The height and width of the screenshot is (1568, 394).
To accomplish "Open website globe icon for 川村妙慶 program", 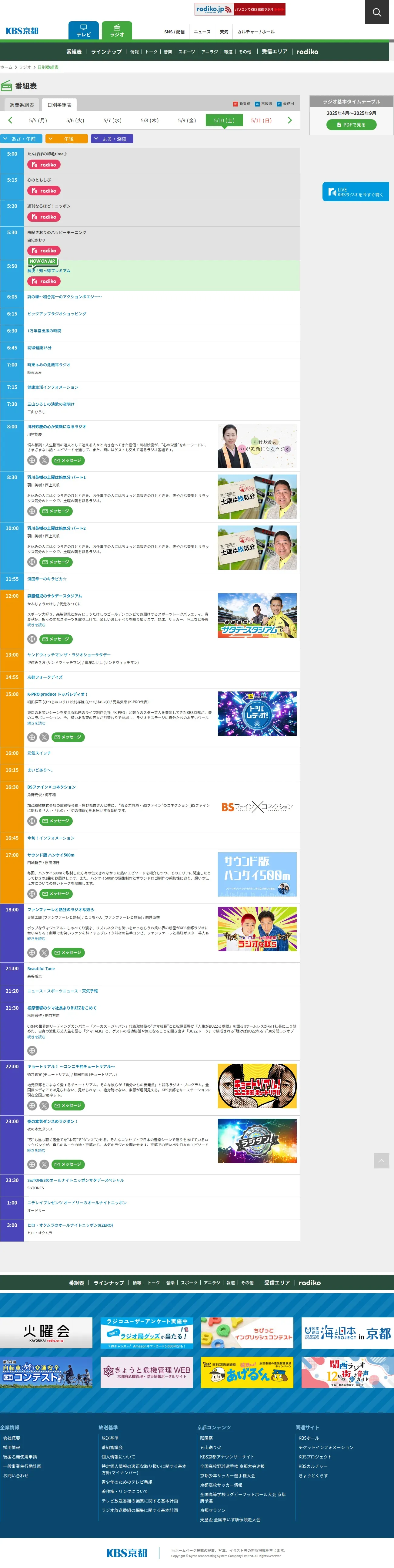I will 32,460.
